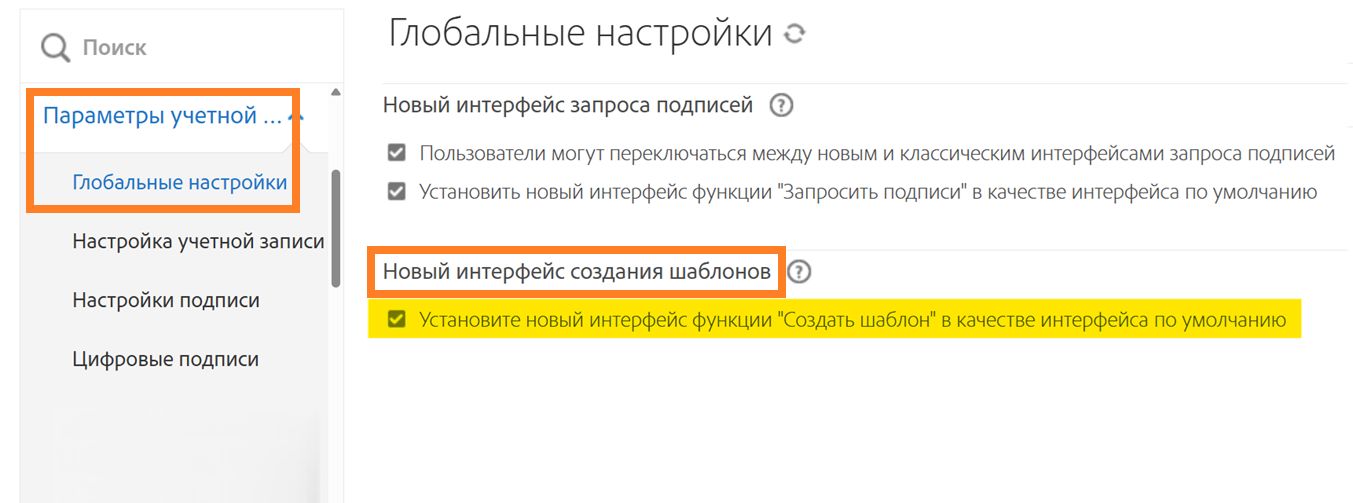Click the Глобальные настройки page title

click(x=580, y=34)
